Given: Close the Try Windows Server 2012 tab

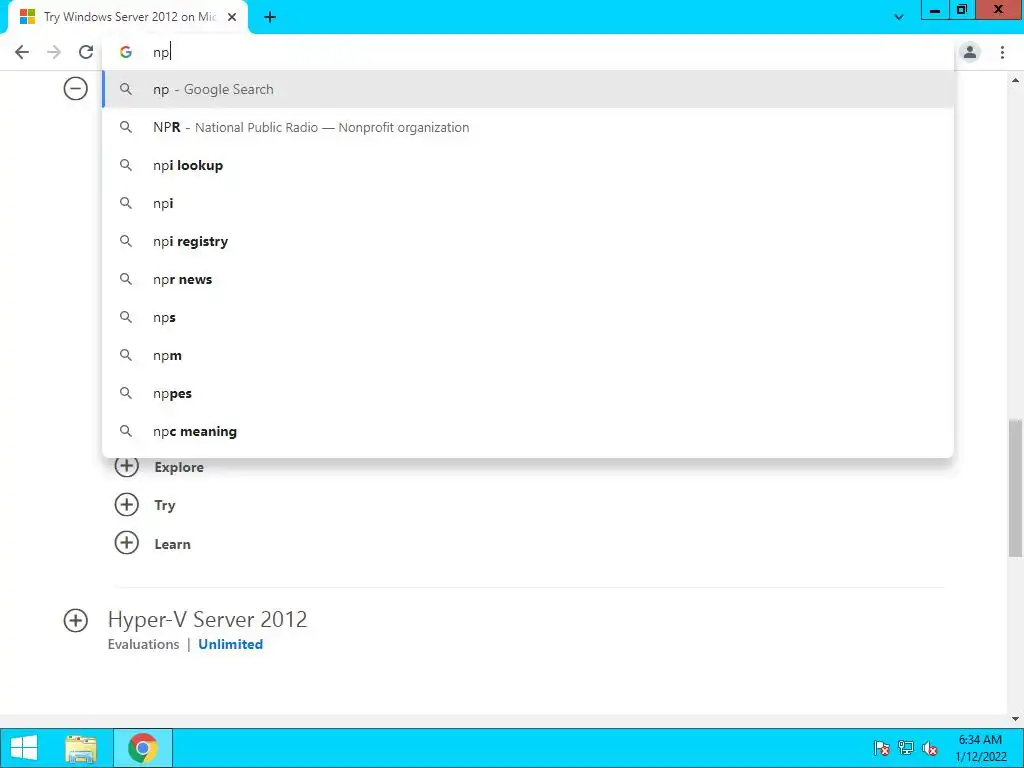Looking at the screenshot, I should 232,17.
